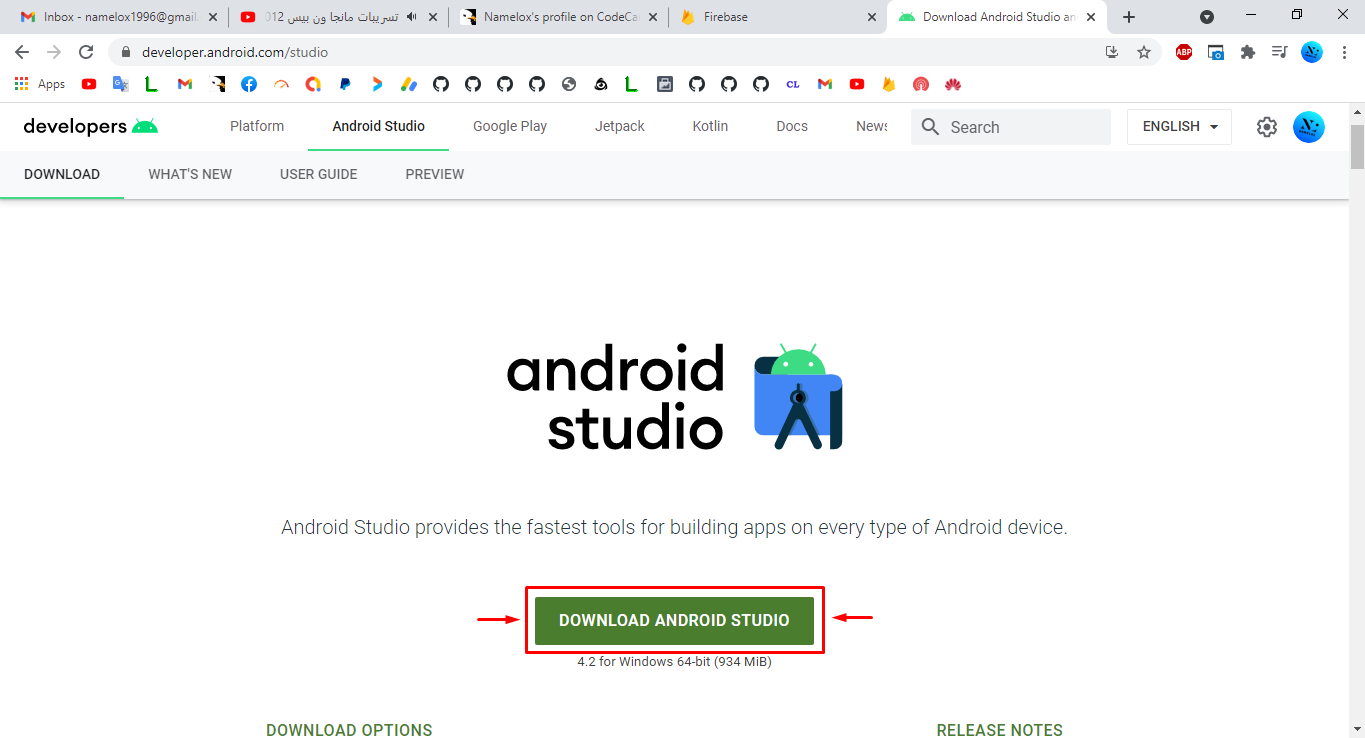Close the CodeCanyon profile tab
Viewport: 1365px width, 738px height.
pos(652,17)
